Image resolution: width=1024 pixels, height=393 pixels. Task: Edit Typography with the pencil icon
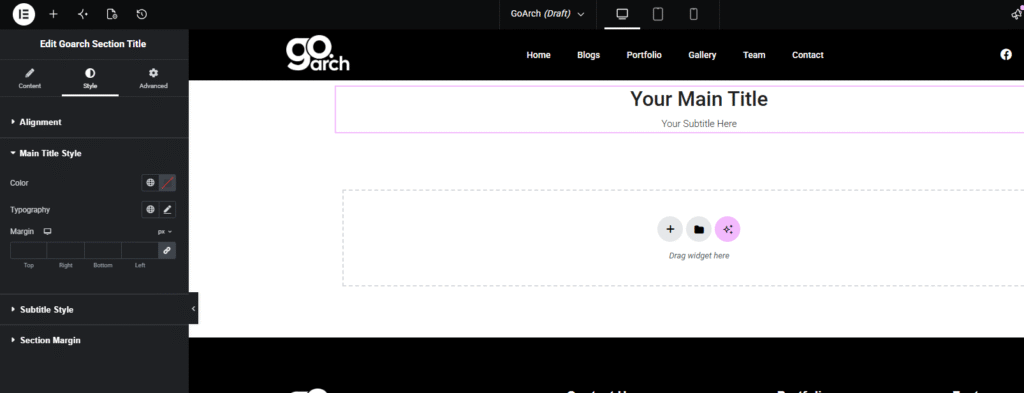pos(167,210)
